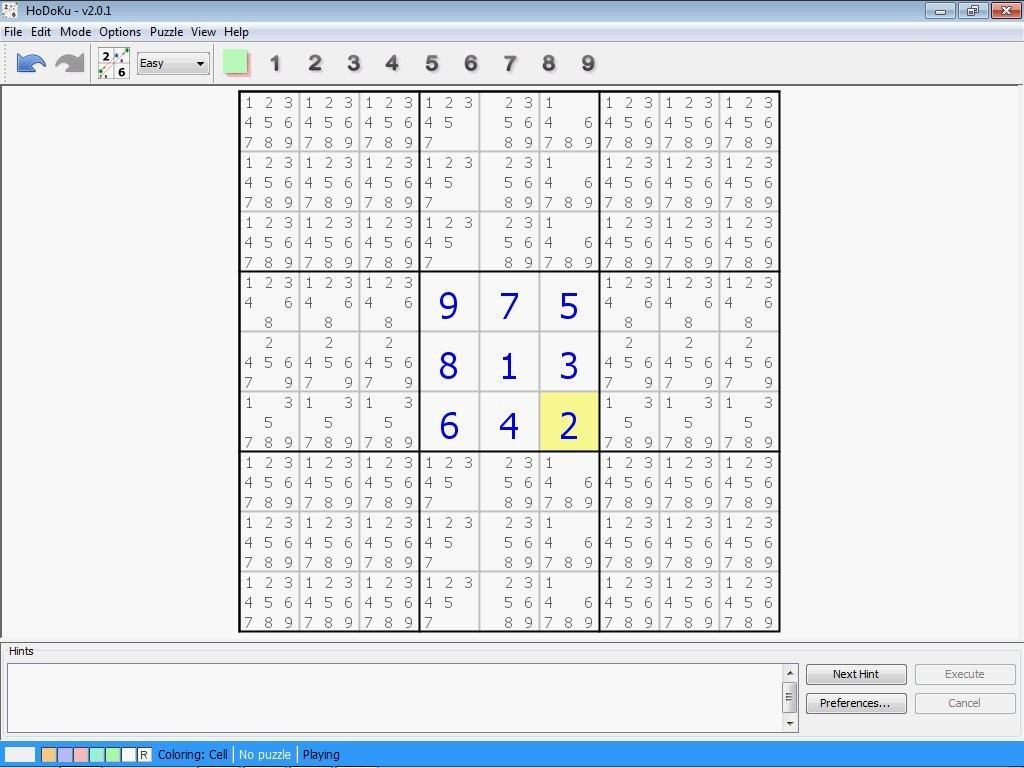
Task: Select the cell with big digit 9
Action: coord(449,302)
